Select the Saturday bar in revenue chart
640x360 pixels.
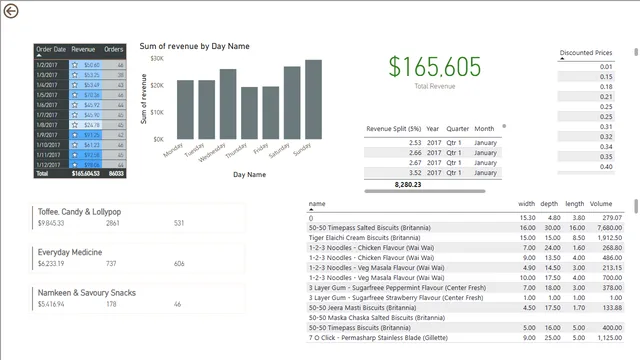coord(292,103)
